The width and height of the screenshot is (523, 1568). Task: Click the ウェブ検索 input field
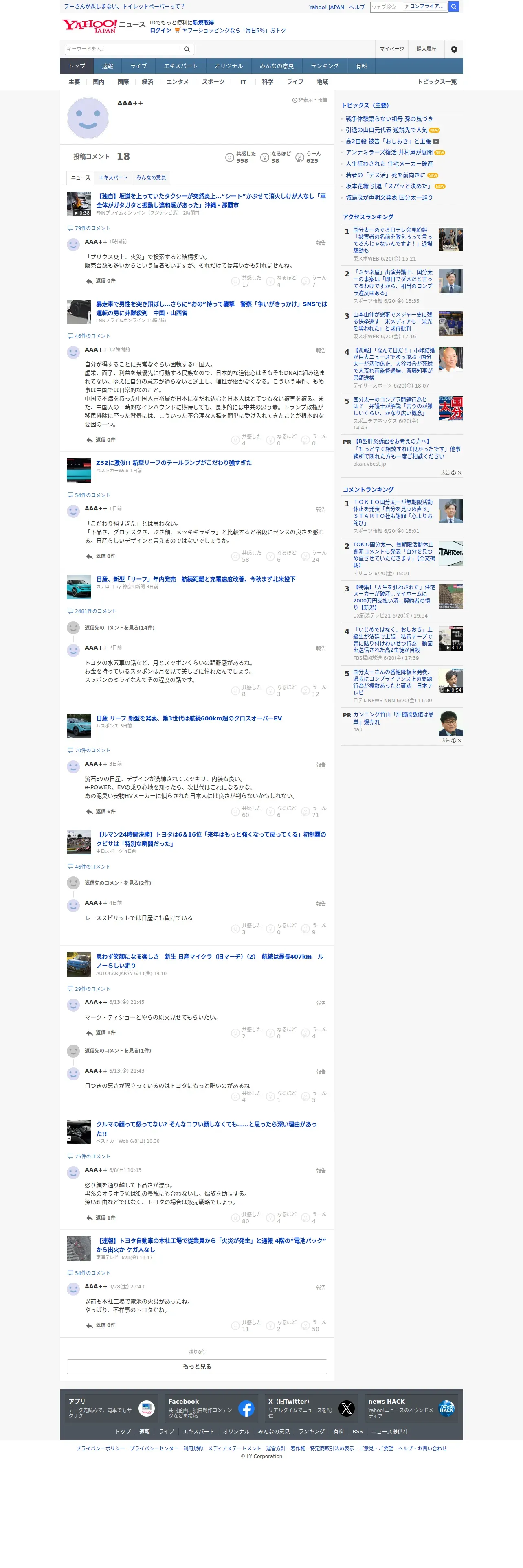pyautogui.click(x=385, y=7)
